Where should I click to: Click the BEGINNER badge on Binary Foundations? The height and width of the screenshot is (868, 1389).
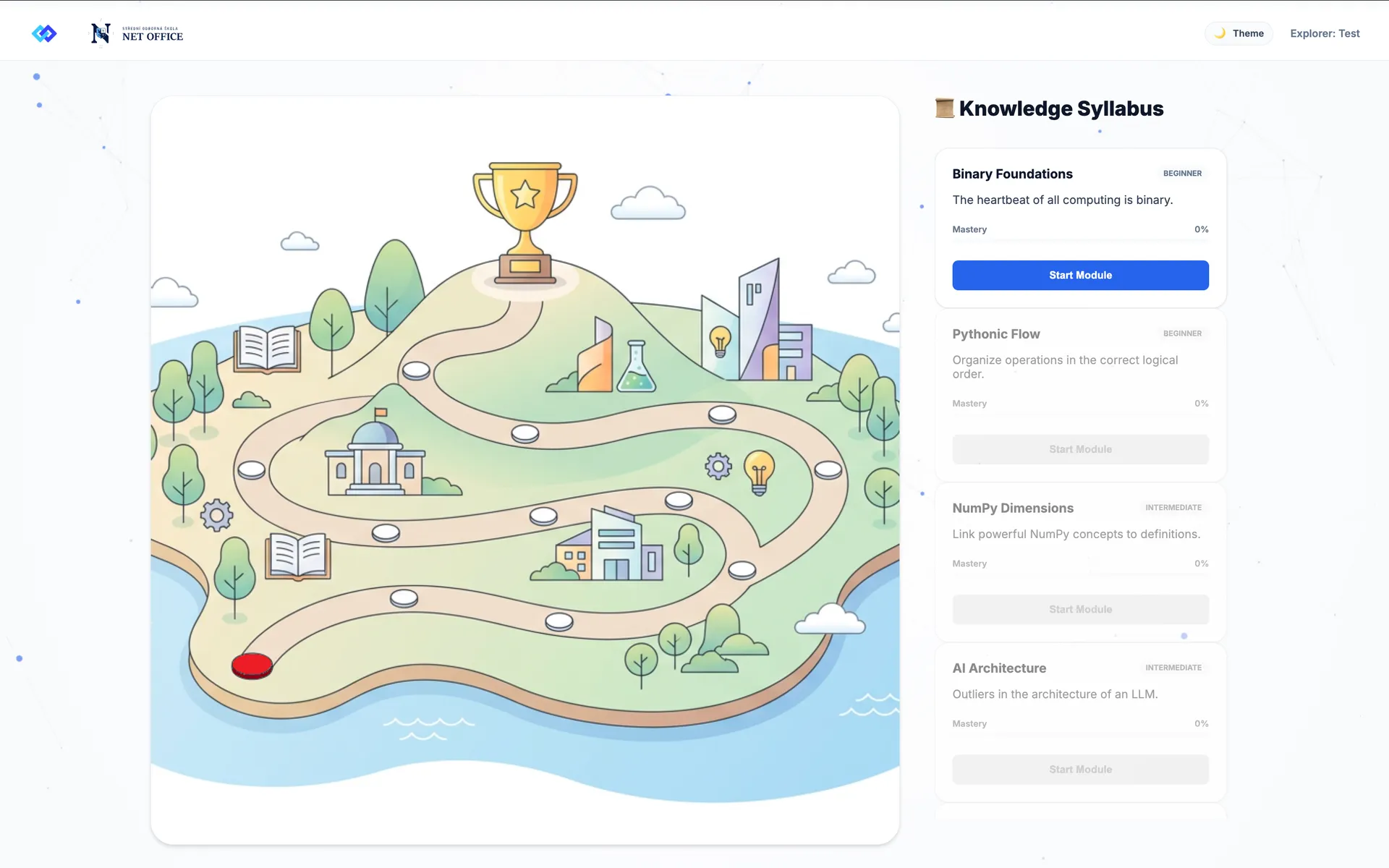tap(1182, 174)
